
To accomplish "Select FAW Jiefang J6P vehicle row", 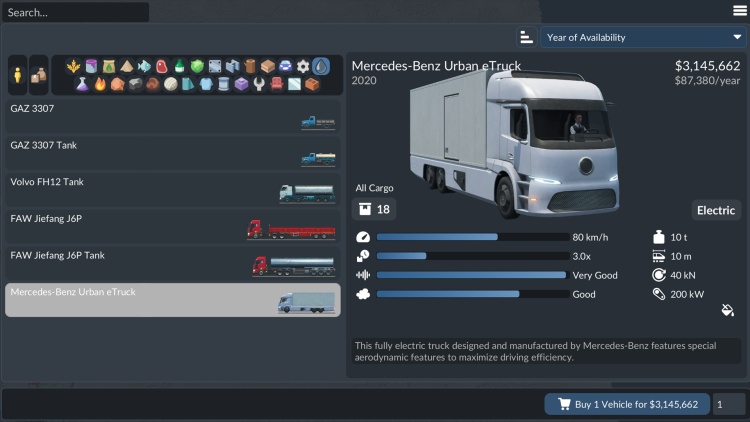I will [173, 226].
